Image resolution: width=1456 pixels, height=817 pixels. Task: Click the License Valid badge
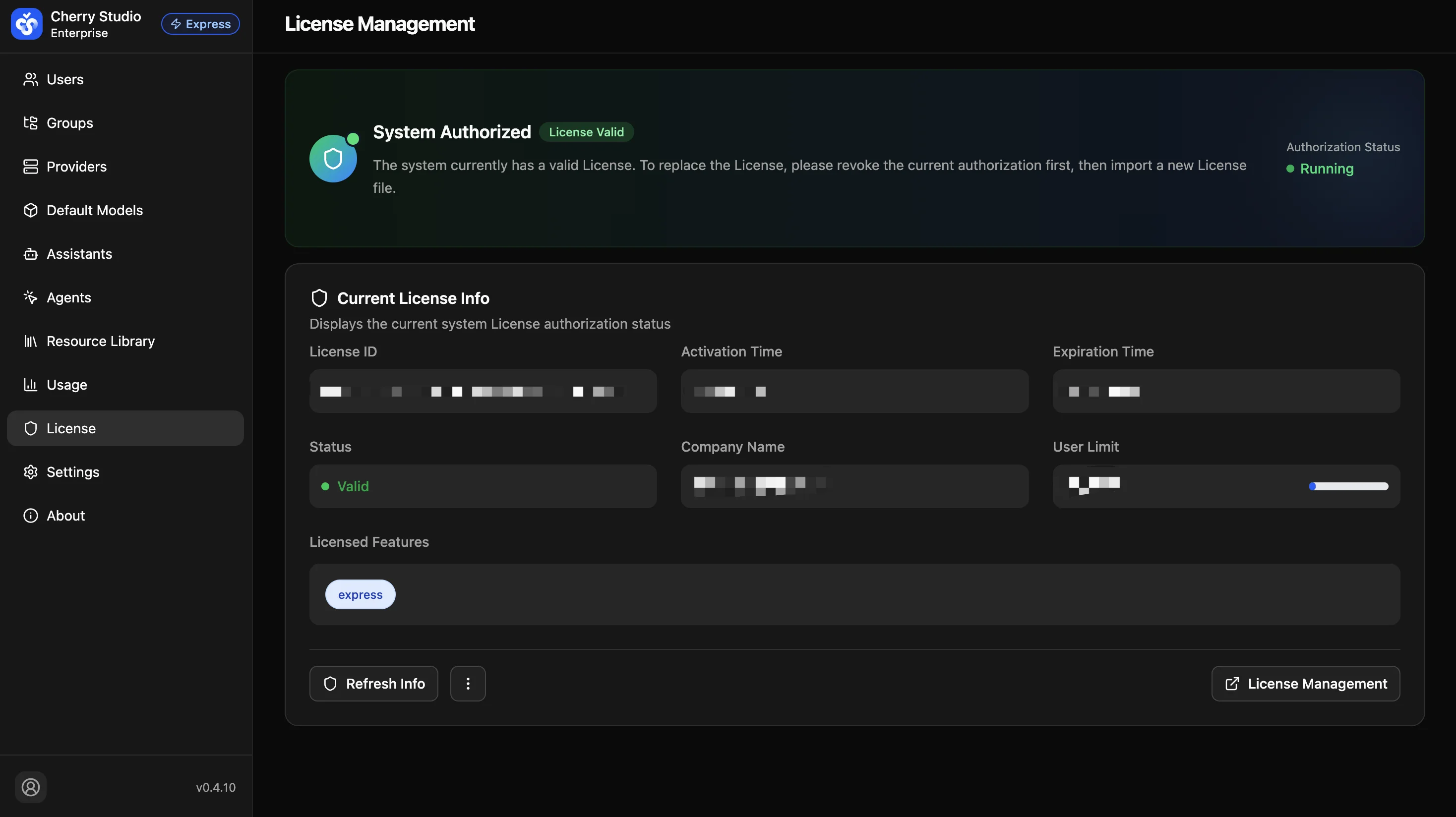586,132
